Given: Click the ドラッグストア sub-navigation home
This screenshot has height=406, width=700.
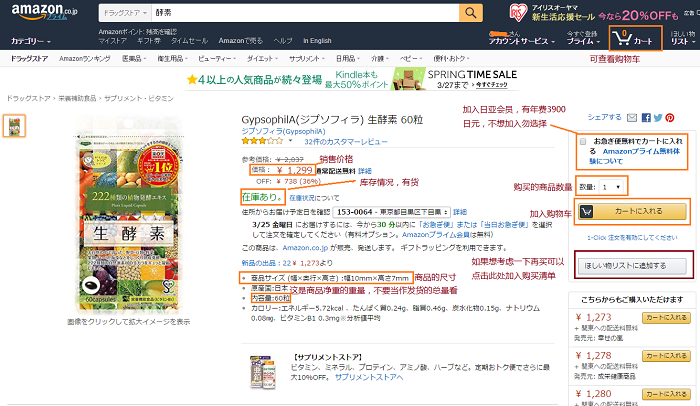Looking at the screenshot, I should click(29, 59).
